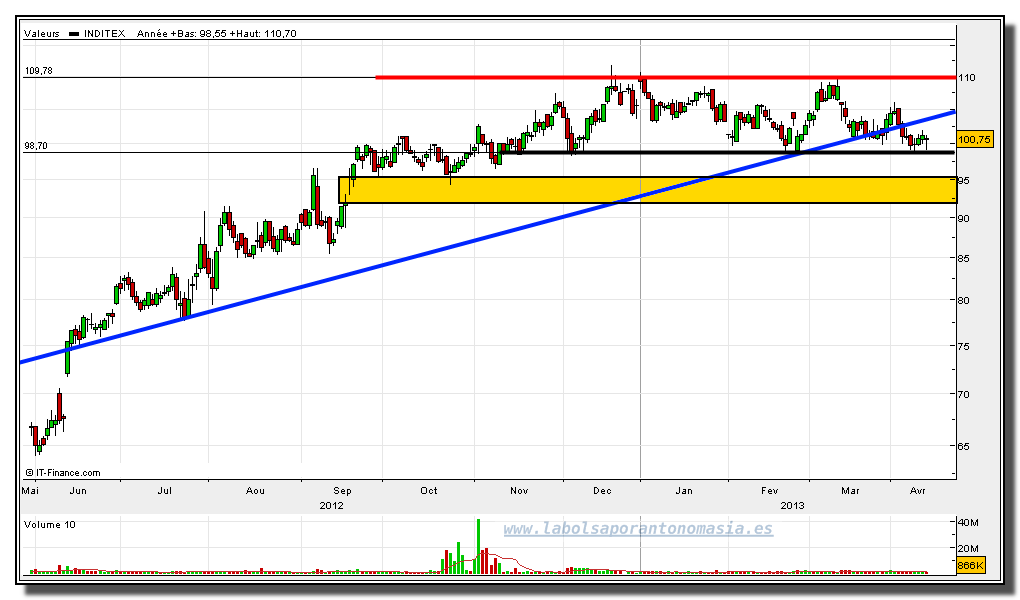Click the Haut: 110,70 text

[263, 33]
